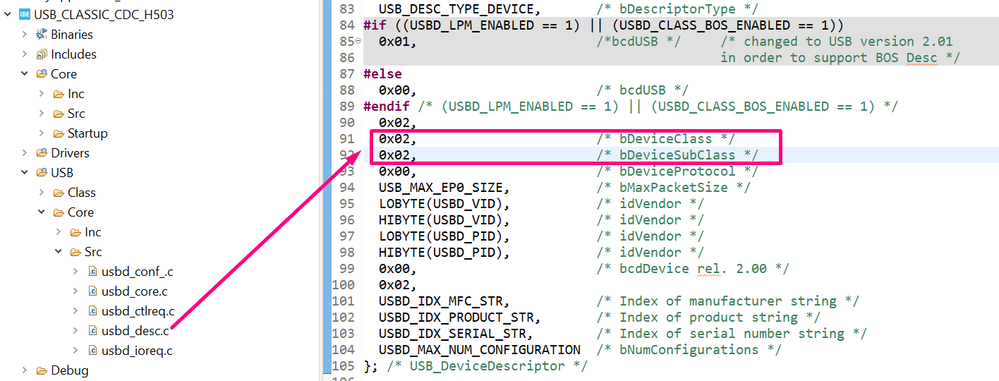Select usbd_ioreq.c in the tree
The image size is (999, 381).
pyautogui.click(x=137, y=350)
